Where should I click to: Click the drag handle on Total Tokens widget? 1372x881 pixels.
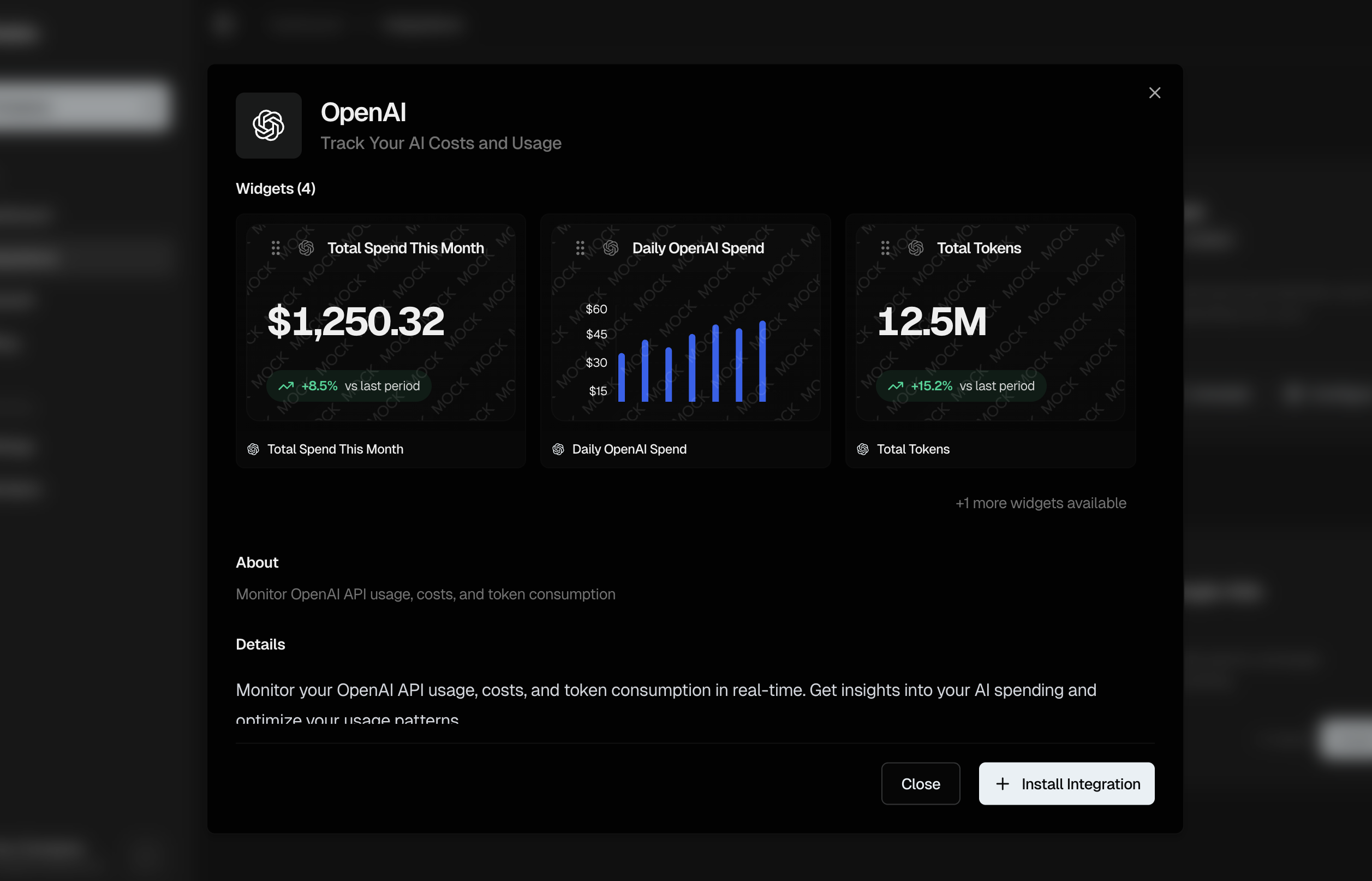pos(885,248)
